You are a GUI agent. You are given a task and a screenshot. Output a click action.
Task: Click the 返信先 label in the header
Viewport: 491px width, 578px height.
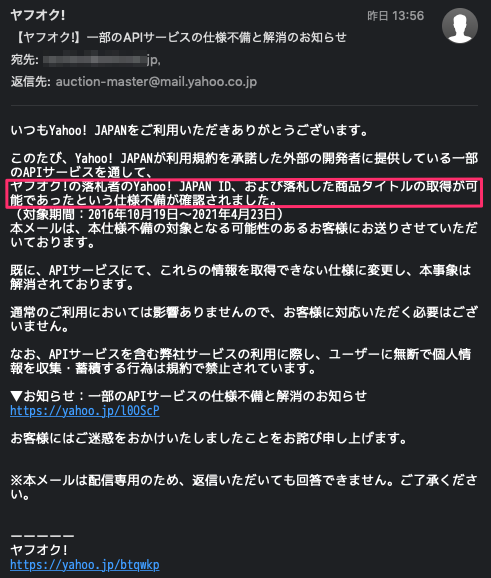click(31, 81)
